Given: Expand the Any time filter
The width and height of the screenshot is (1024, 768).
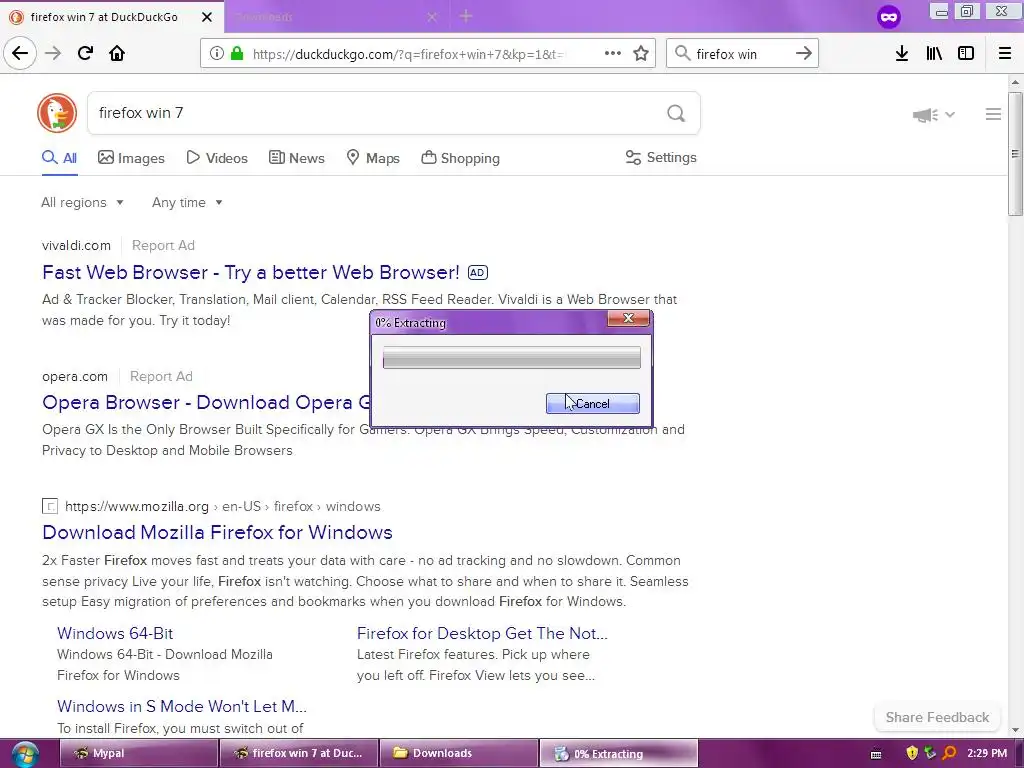Looking at the screenshot, I should point(187,202).
